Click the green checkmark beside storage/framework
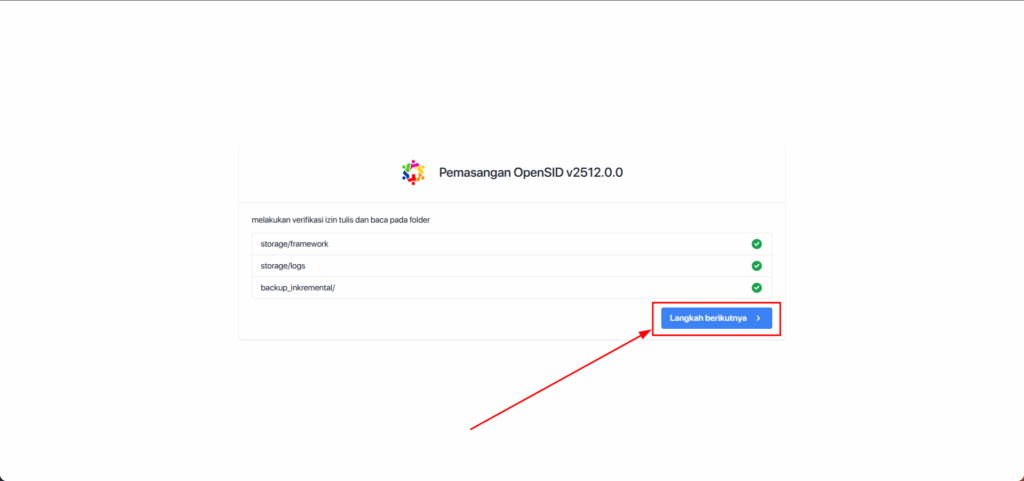This screenshot has height=481, width=1024. tap(756, 244)
